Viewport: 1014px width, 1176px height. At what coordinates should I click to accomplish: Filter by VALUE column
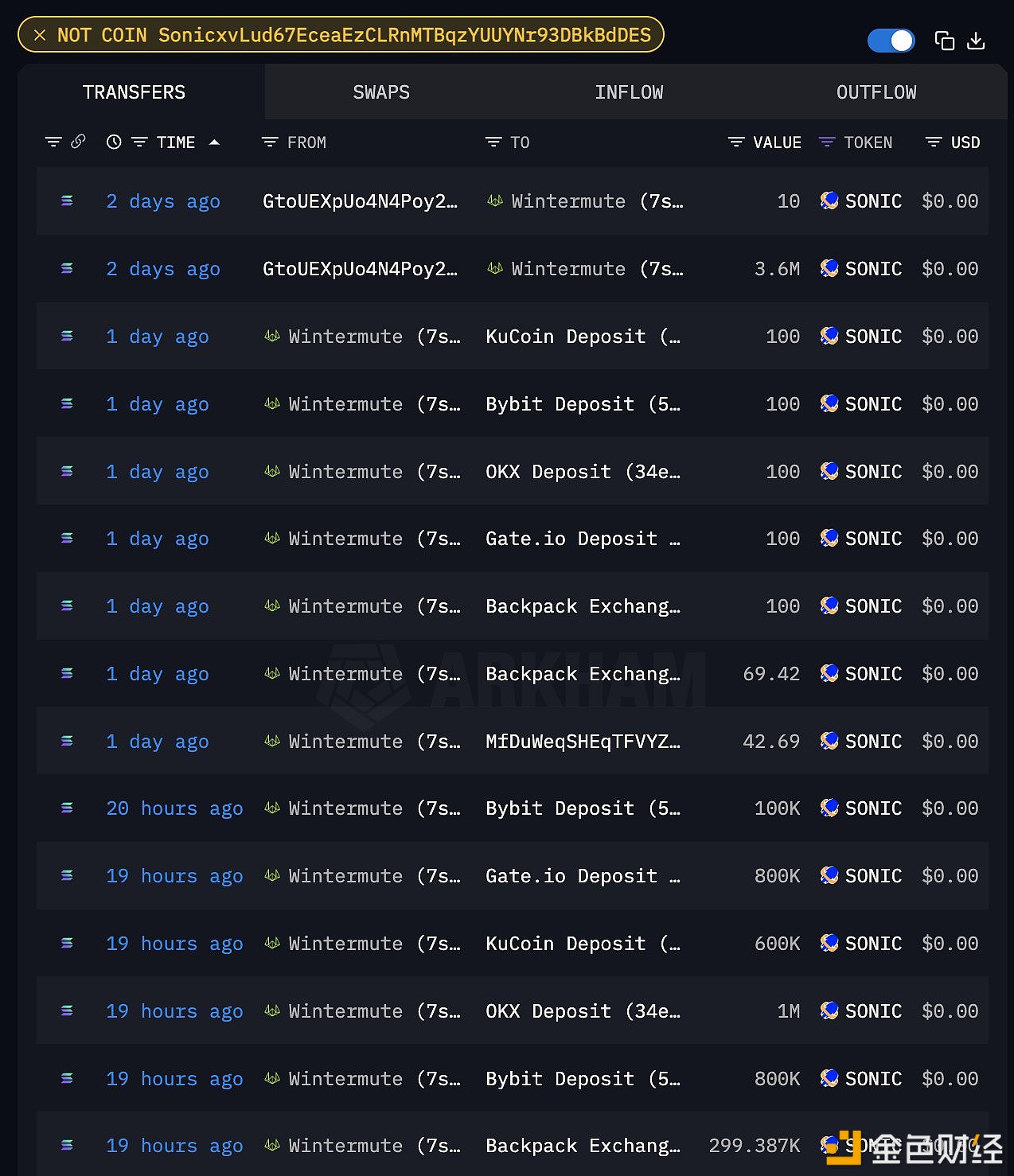click(736, 142)
